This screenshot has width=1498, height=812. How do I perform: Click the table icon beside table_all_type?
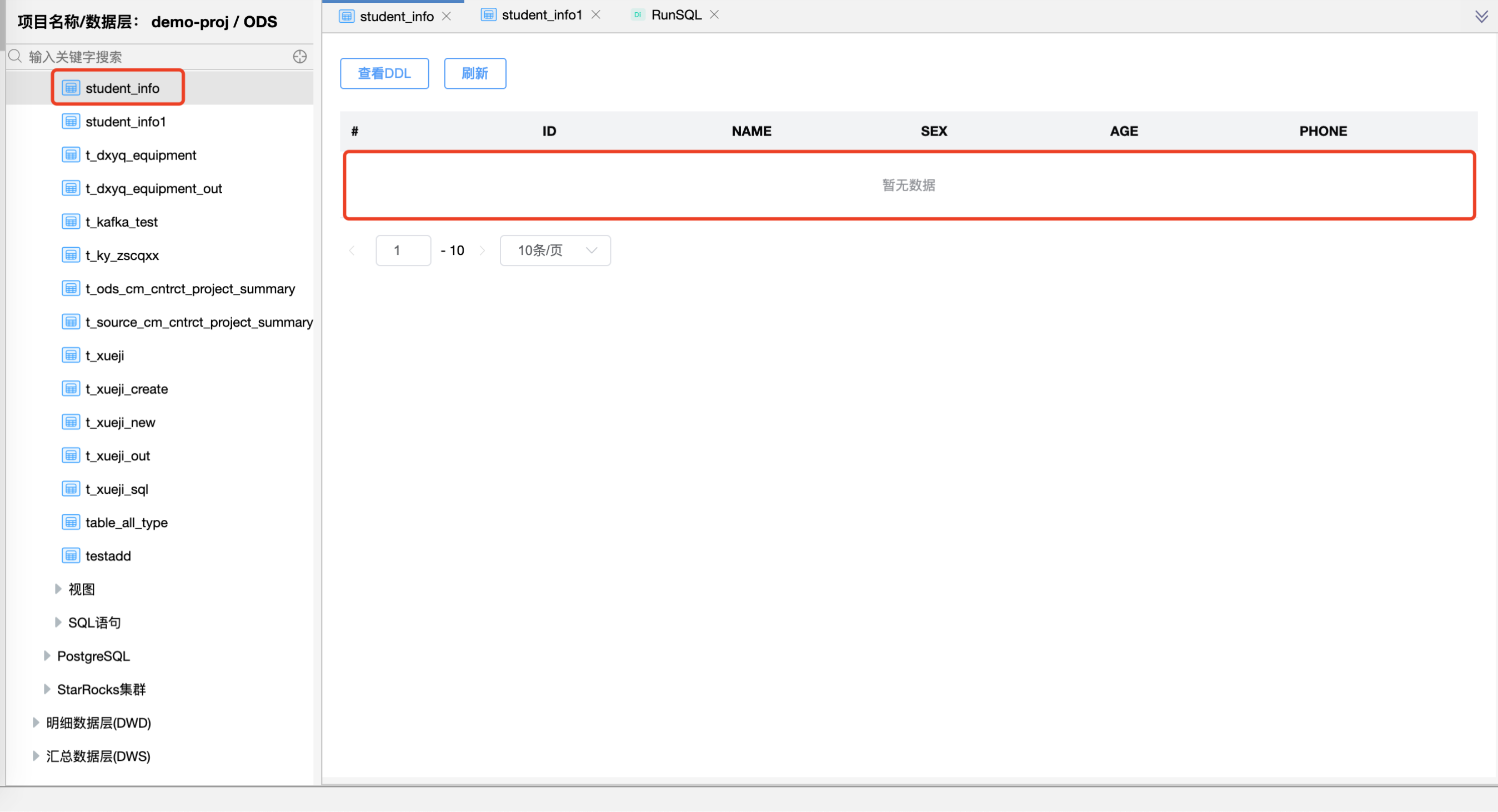pyautogui.click(x=71, y=522)
